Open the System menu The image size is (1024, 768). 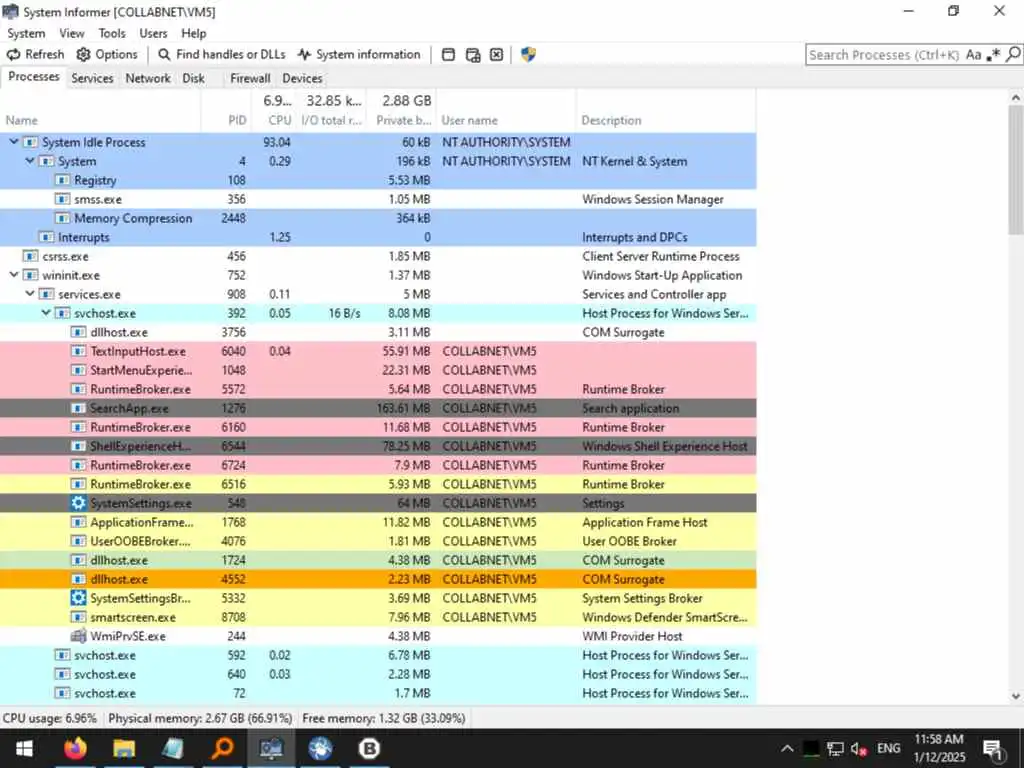[26, 33]
